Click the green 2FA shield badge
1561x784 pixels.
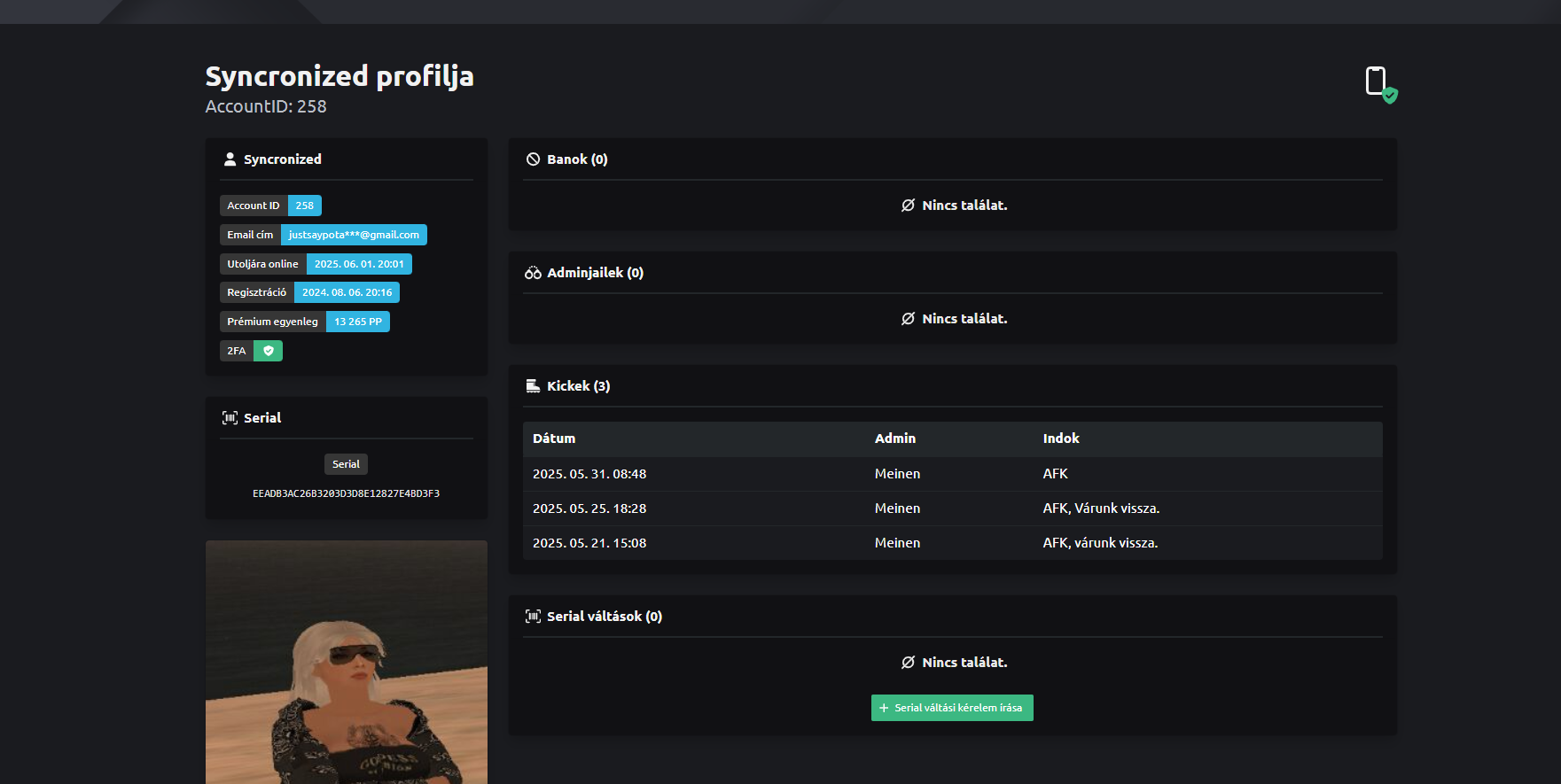coord(269,351)
